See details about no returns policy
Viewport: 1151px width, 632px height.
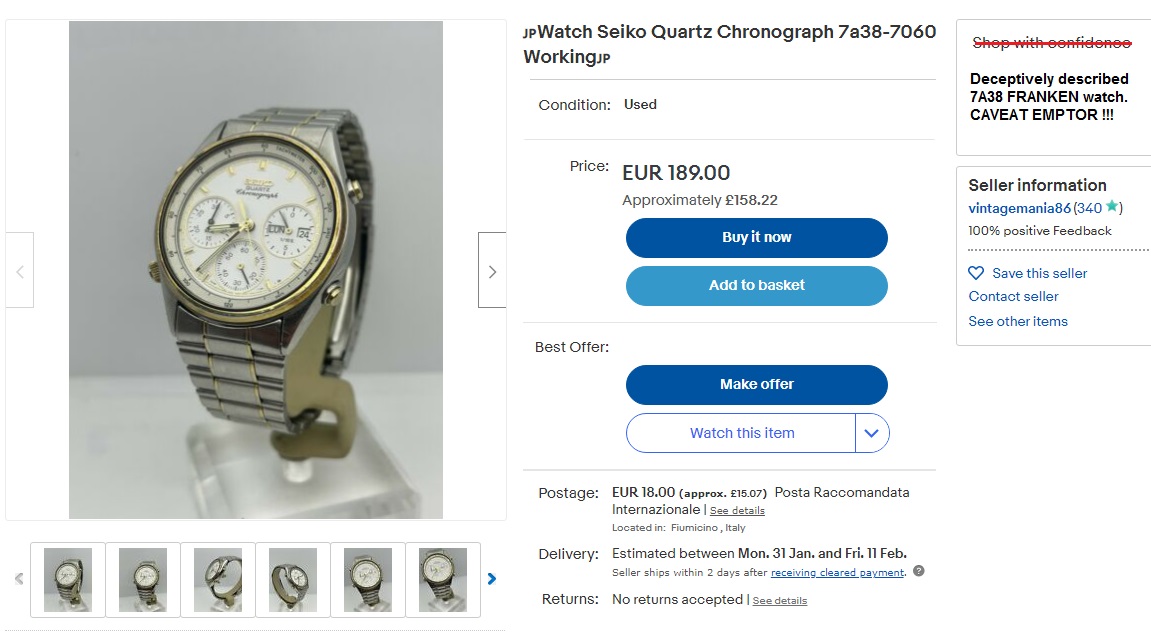pos(779,600)
